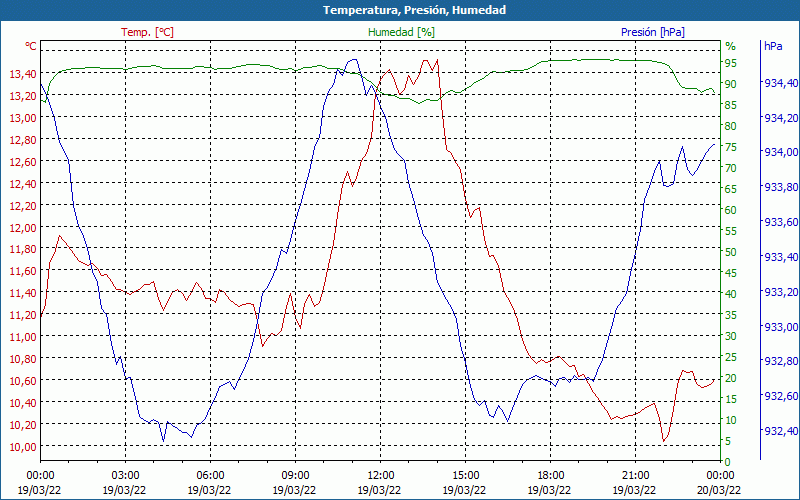Viewport: 800px width, 500px height.
Task: Click the 933,20 pressure axis value
Action: [780, 292]
